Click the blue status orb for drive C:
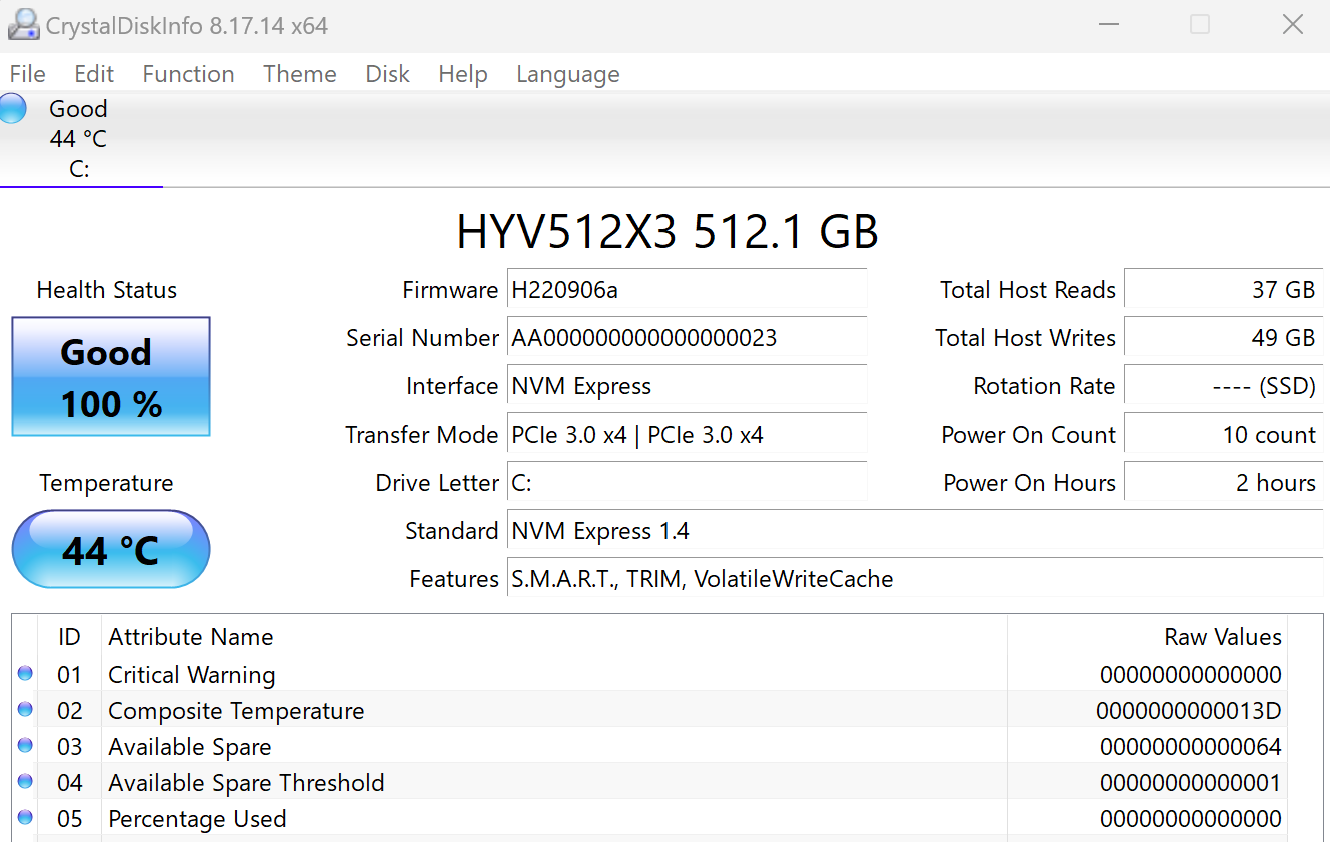 pos(13,108)
